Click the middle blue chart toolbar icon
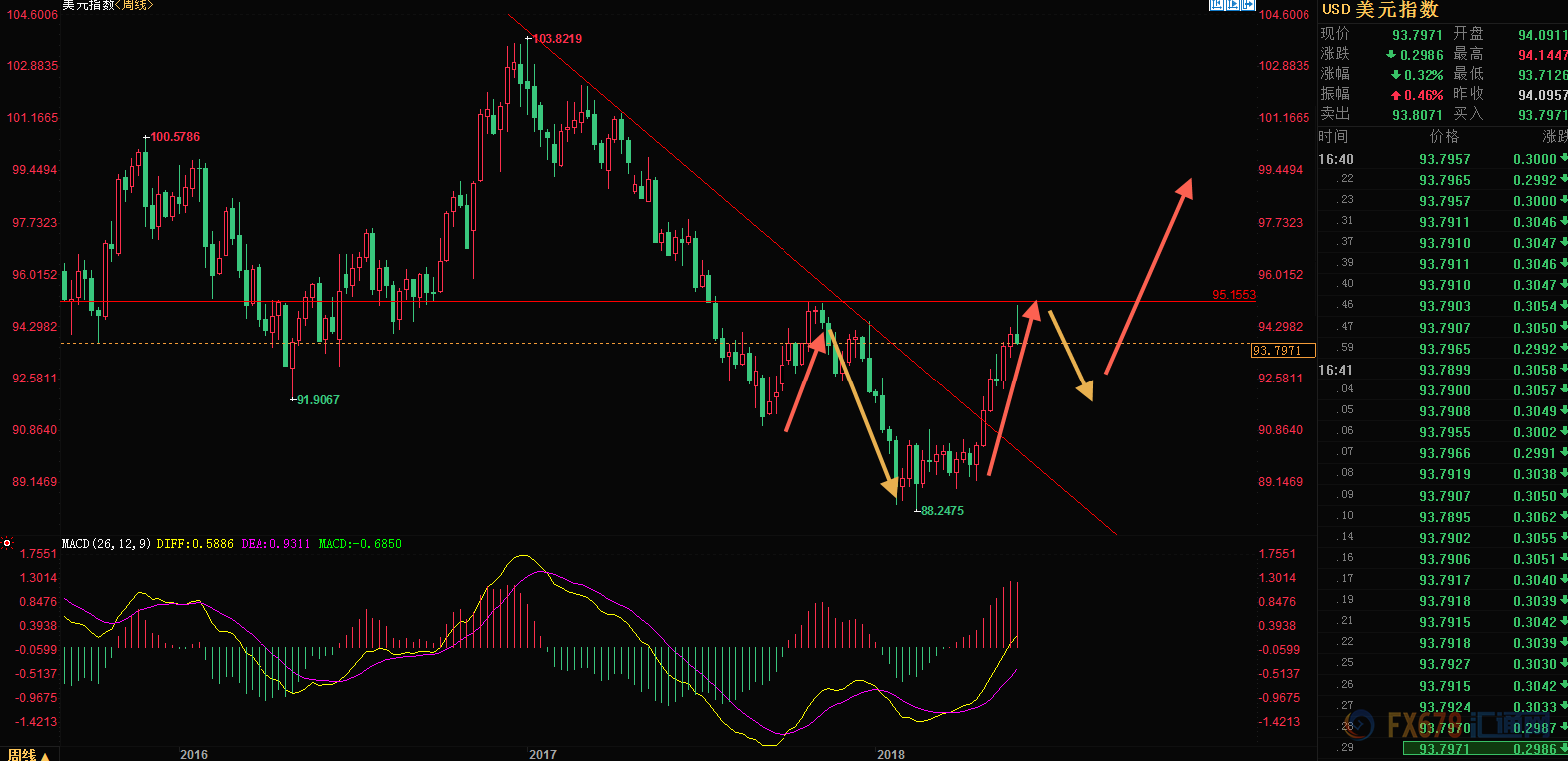1568x761 pixels. click(1232, 5)
